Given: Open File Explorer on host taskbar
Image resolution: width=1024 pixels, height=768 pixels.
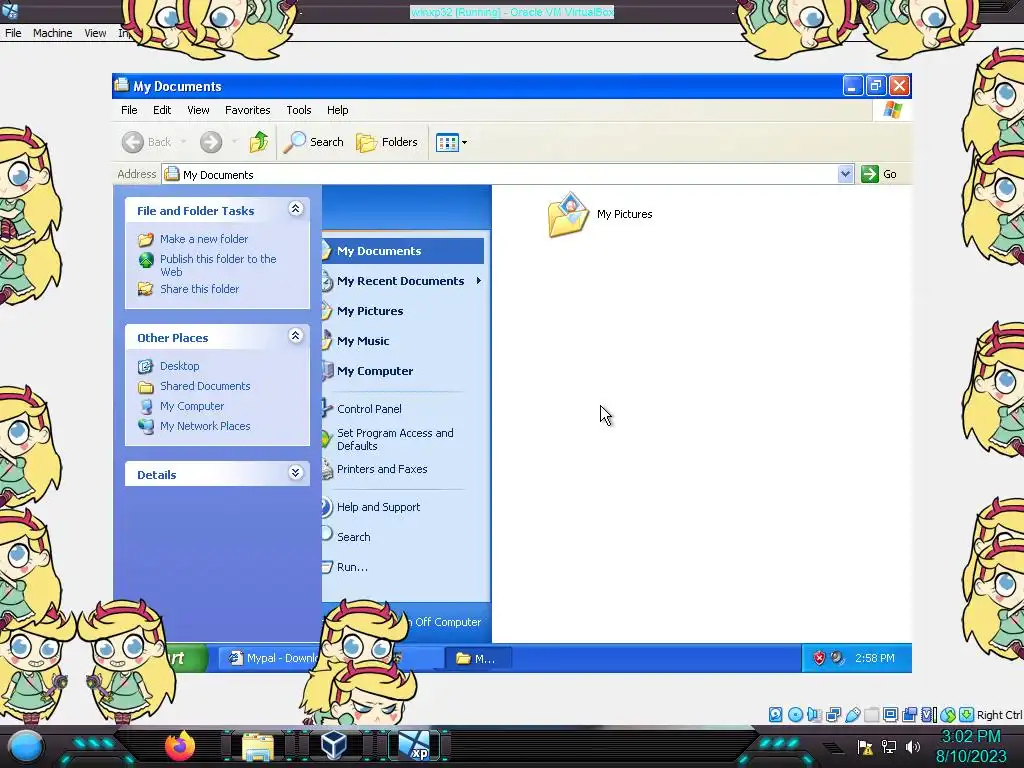Looking at the screenshot, I should click(258, 747).
